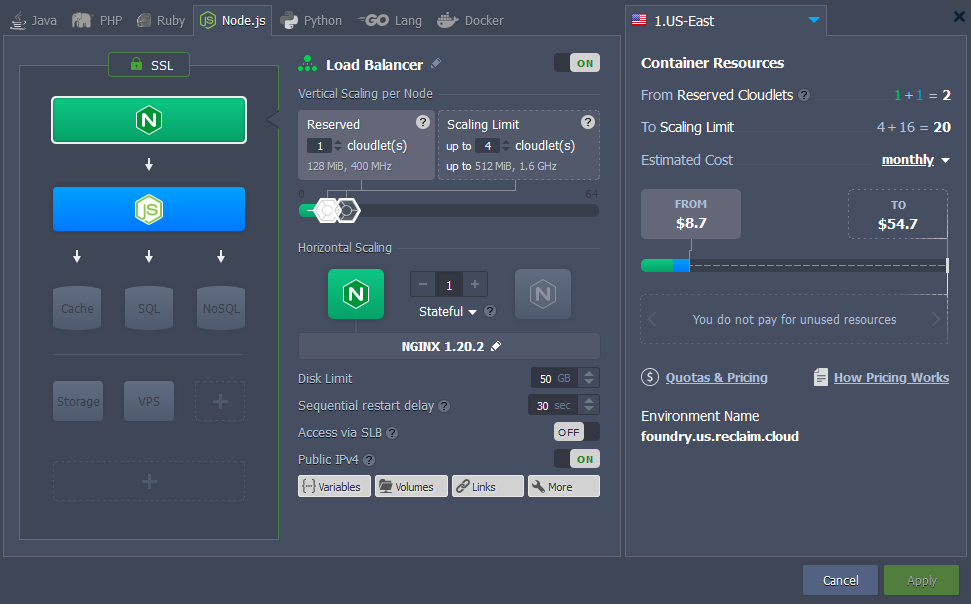Open the Links button

[x=488, y=486]
